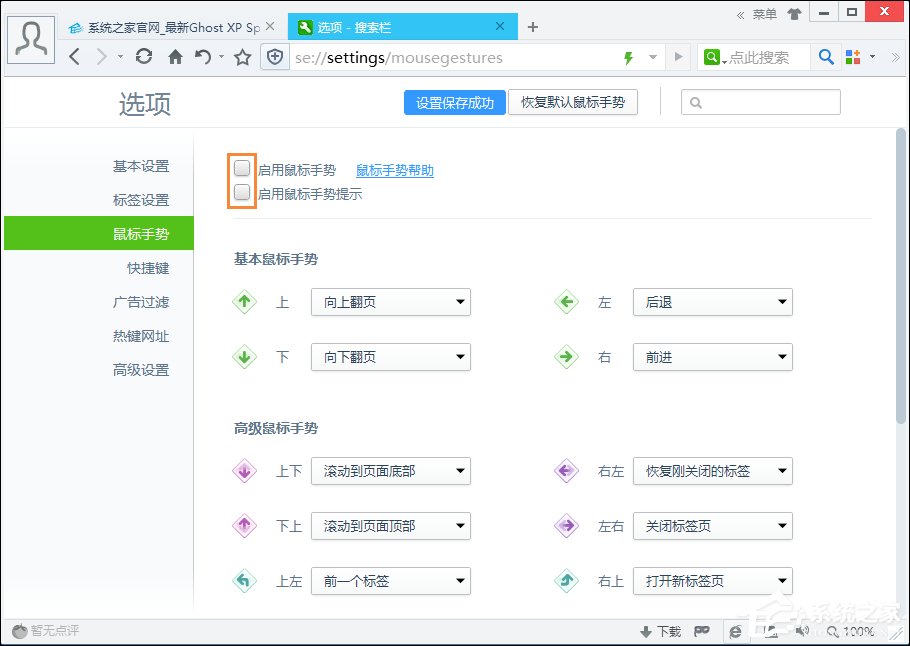The image size is (910, 646).
Task: Open the 鼠标手势帮助 link
Action: click(x=394, y=169)
